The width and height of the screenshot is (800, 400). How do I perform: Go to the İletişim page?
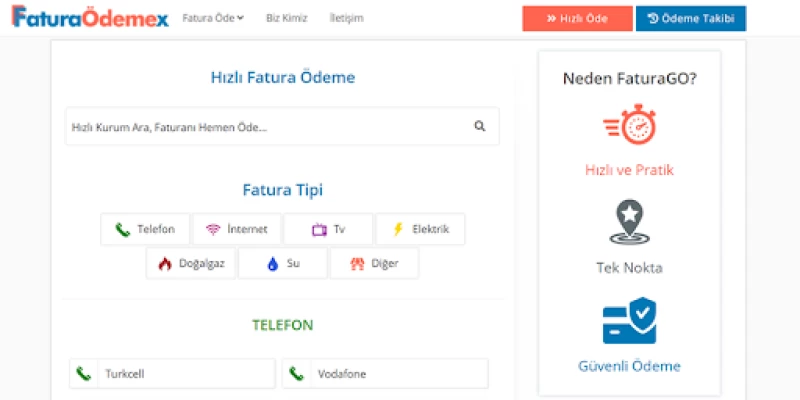point(347,18)
